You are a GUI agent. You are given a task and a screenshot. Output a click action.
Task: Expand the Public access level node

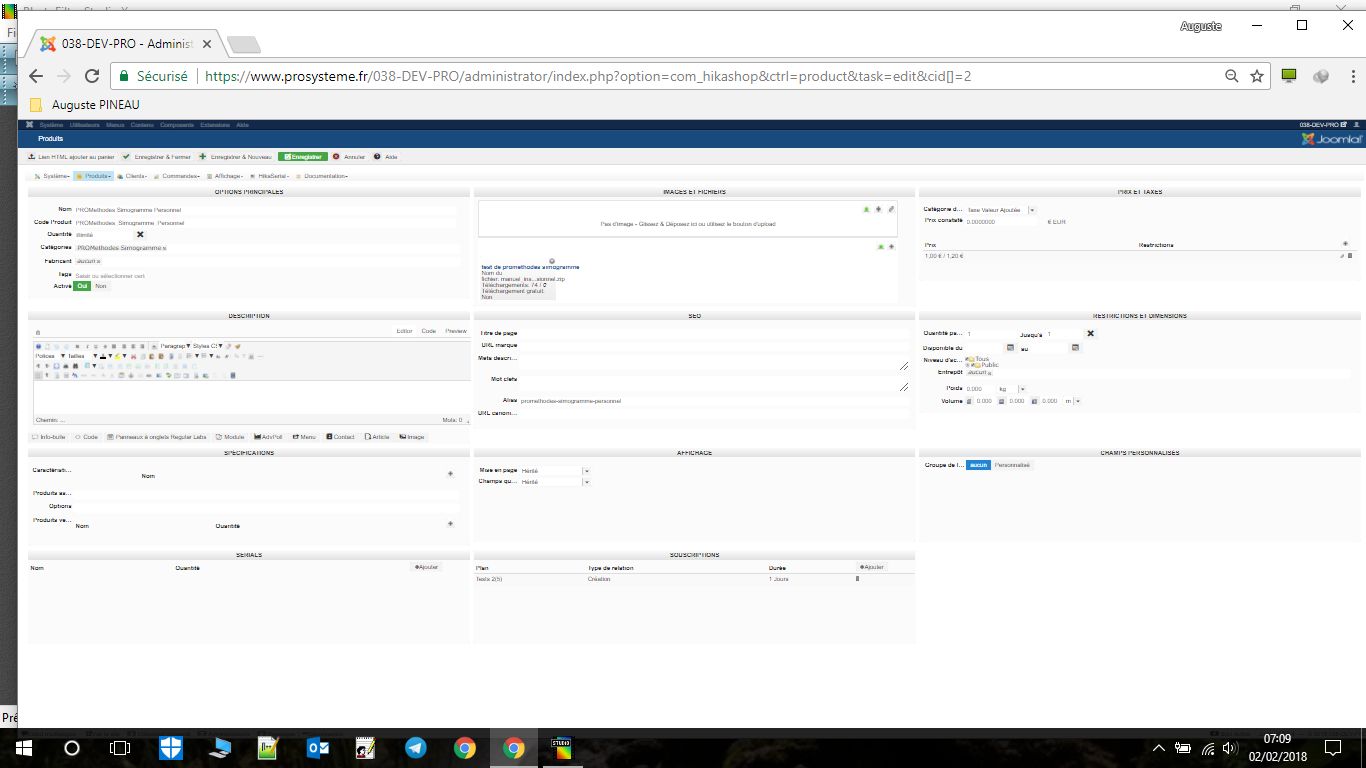point(967,365)
